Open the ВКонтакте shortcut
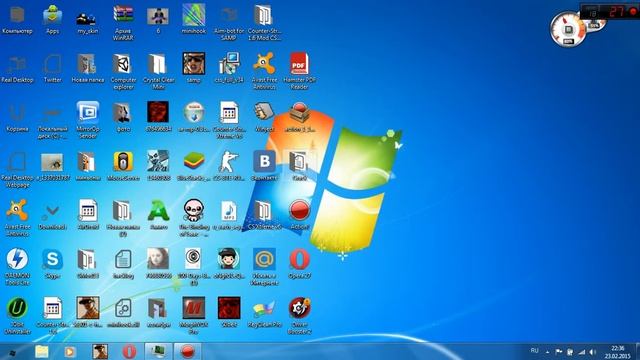Screen dimensions: 640x360 tap(264, 167)
